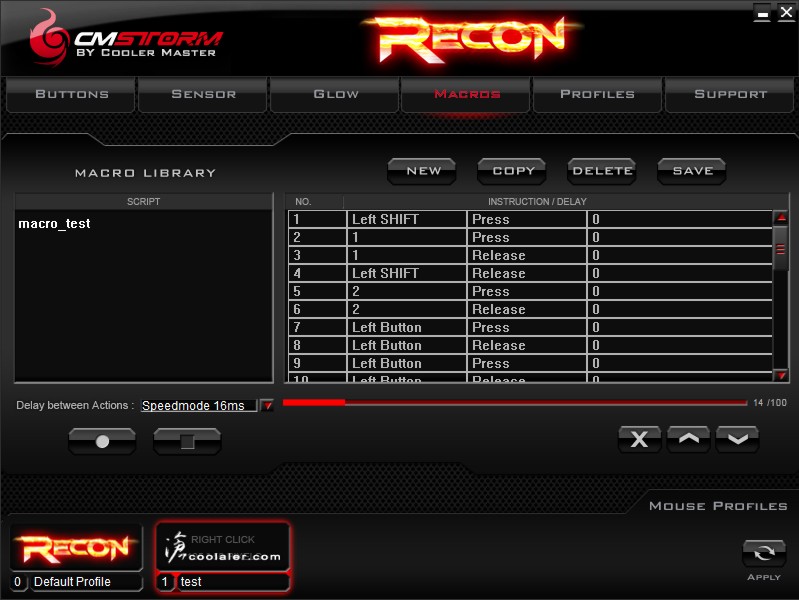Open the Delay between Actions dropdown arrow

[267, 406]
